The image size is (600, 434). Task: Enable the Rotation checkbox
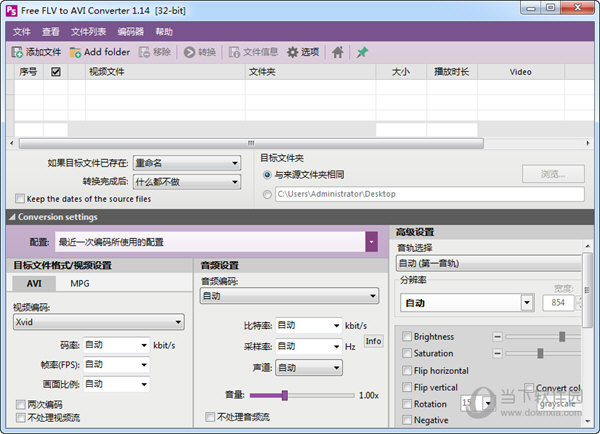407,404
